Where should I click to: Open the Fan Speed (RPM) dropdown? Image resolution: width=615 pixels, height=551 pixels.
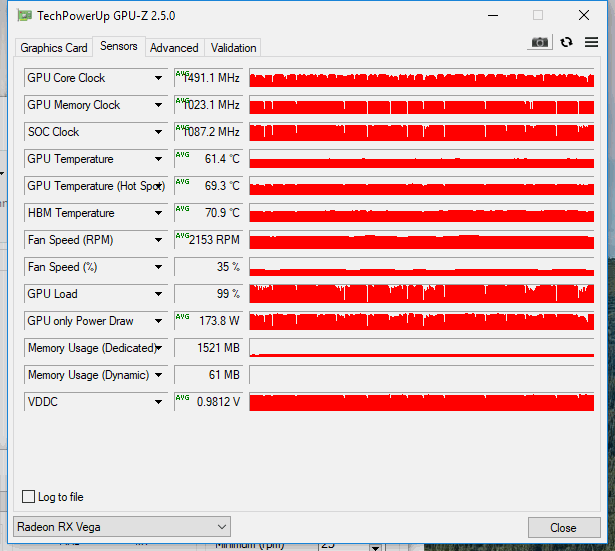[x=158, y=240]
